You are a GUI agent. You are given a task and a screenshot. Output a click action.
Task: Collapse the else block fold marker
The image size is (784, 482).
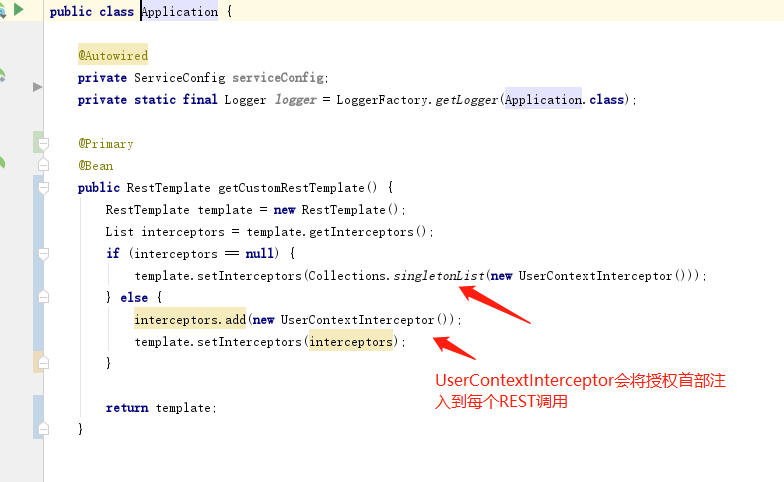pyautogui.click(x=44, y=297)
